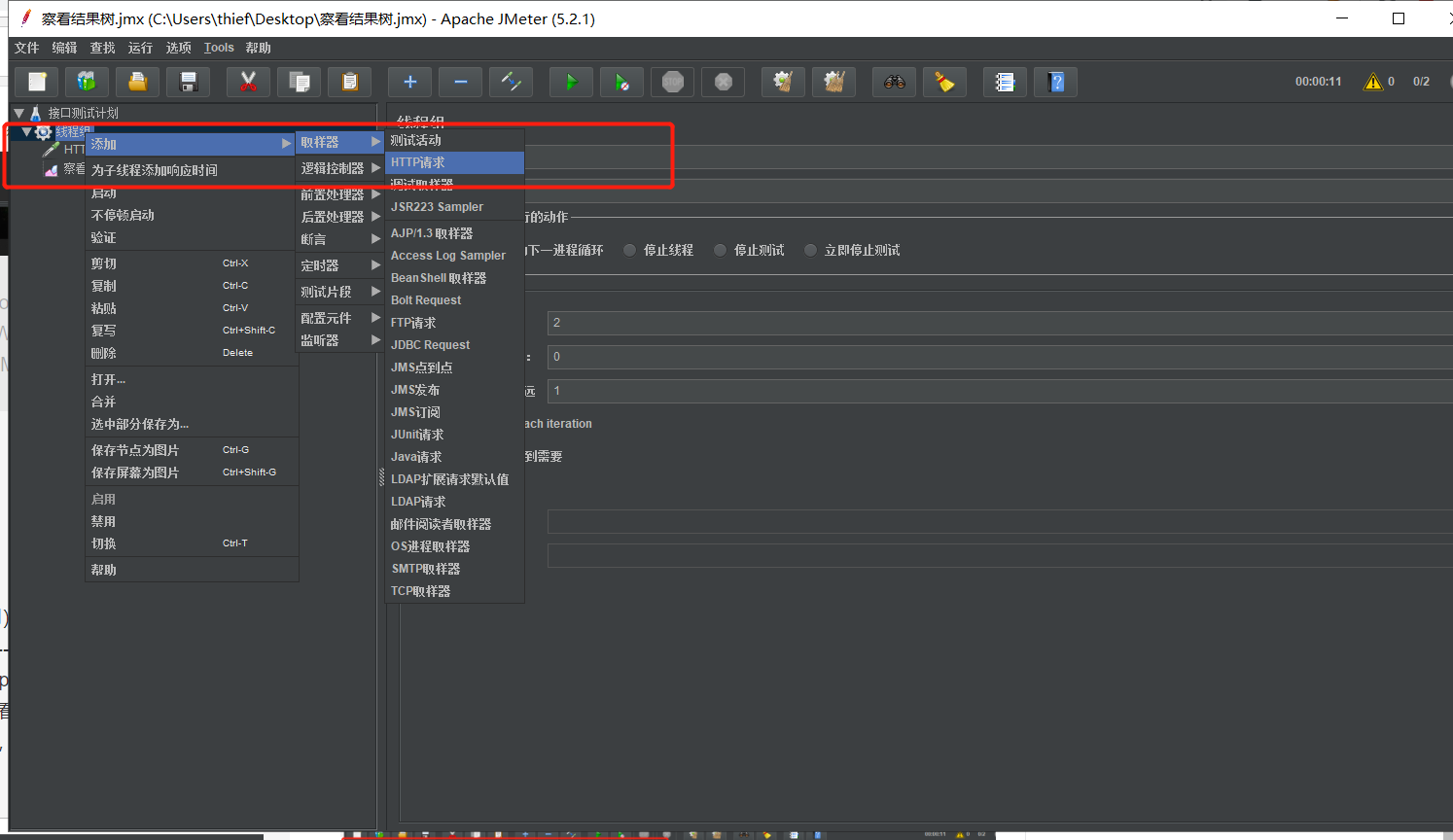Image resolution: width=1453 pixels, height=840 pixels.
Task: Expand the 后置处理器 submenu
Action: (340, 217)
